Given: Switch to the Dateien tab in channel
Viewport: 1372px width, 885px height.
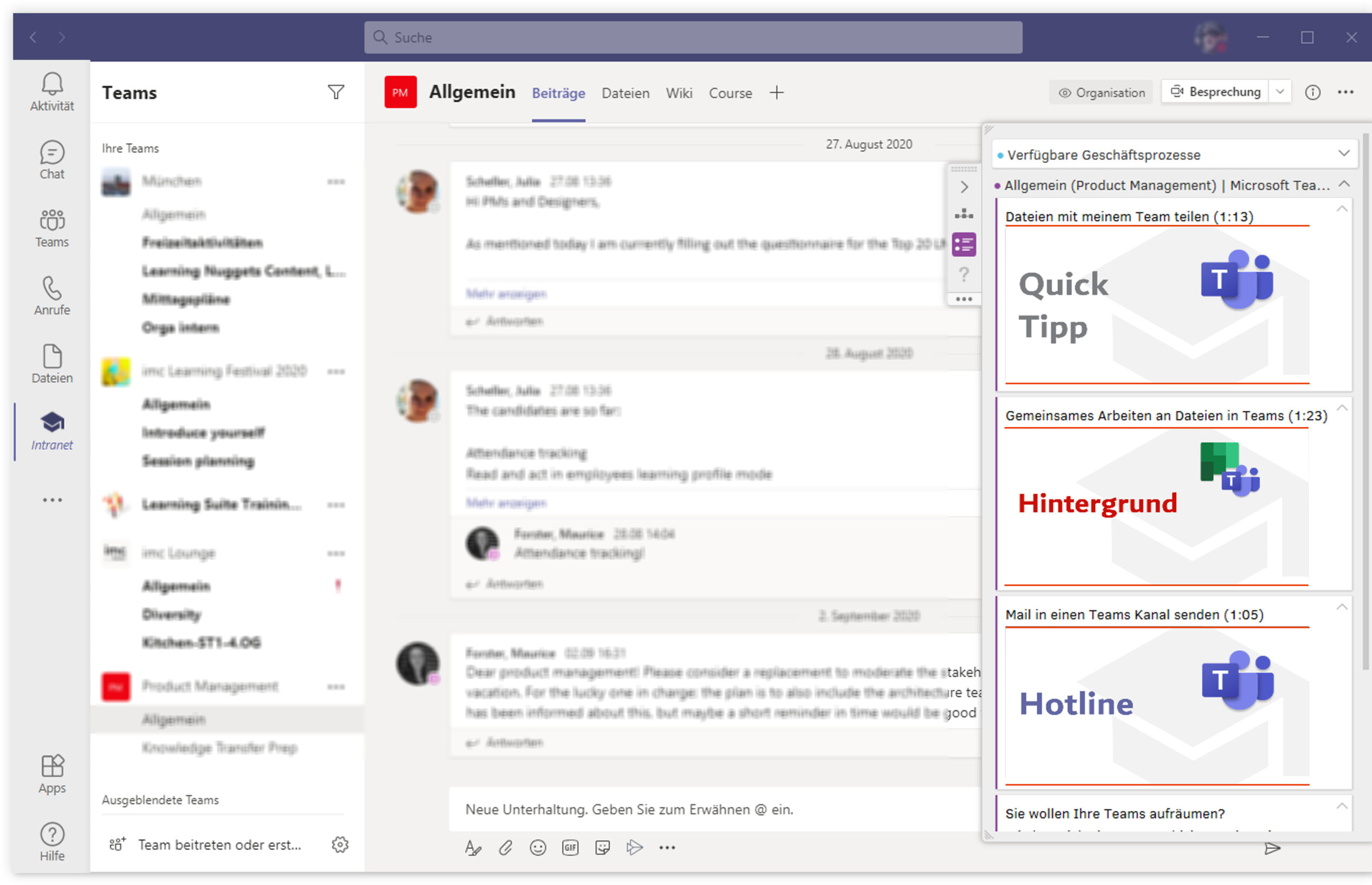Looking at the screenshot, I should [625, 93].
